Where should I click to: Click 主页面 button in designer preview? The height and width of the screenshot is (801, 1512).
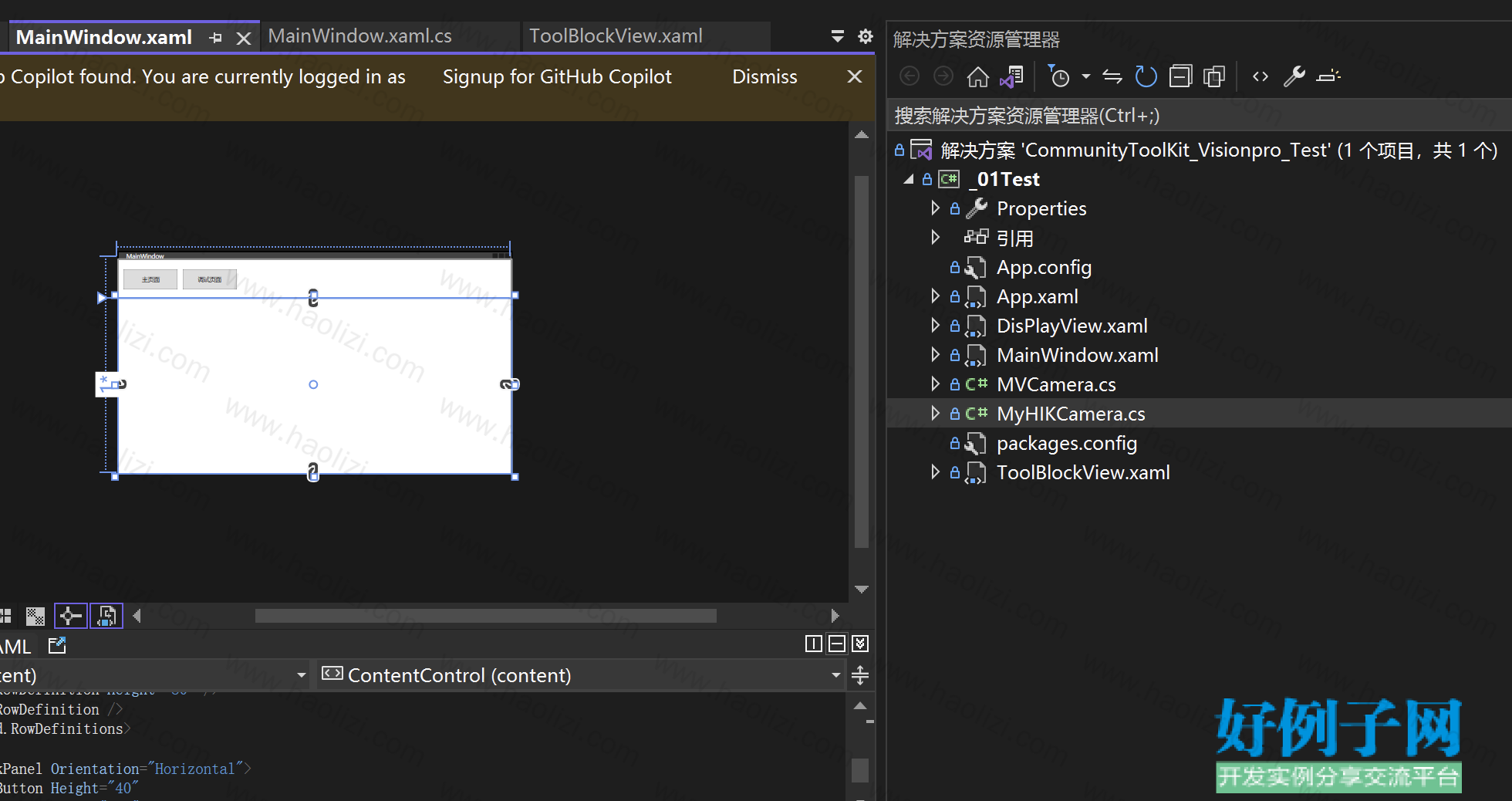[x=150, y=279]
